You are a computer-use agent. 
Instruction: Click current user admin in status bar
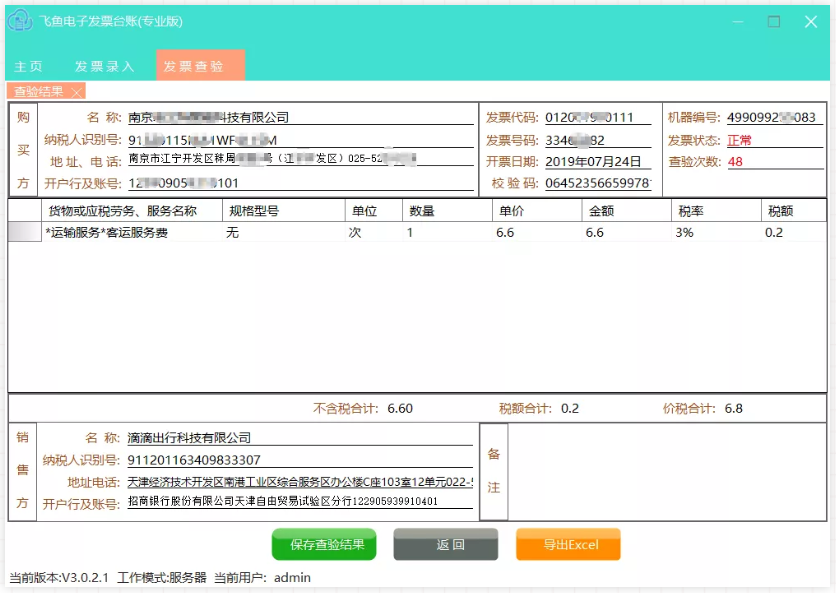292,578
